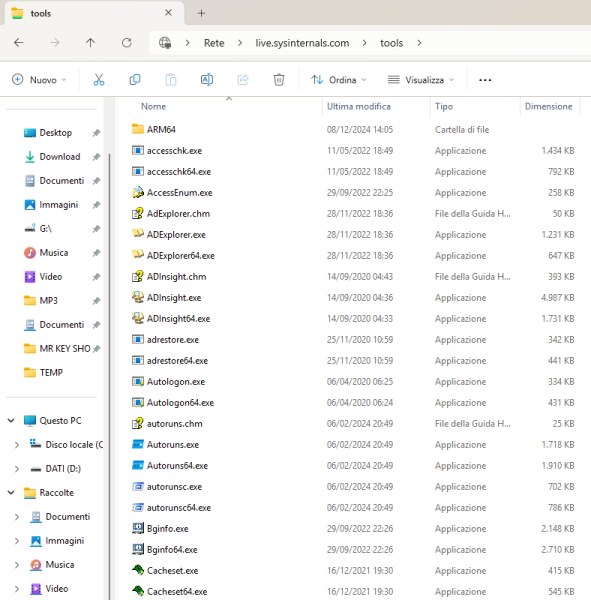Click the Cut scissors icon
This screenshot has width=591, height=600.
tap(99, 80)
